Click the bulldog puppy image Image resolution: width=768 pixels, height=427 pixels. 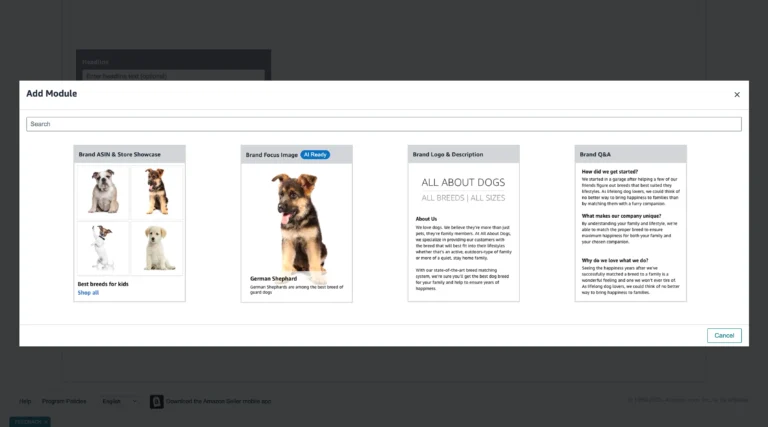[x=103, y=192]
